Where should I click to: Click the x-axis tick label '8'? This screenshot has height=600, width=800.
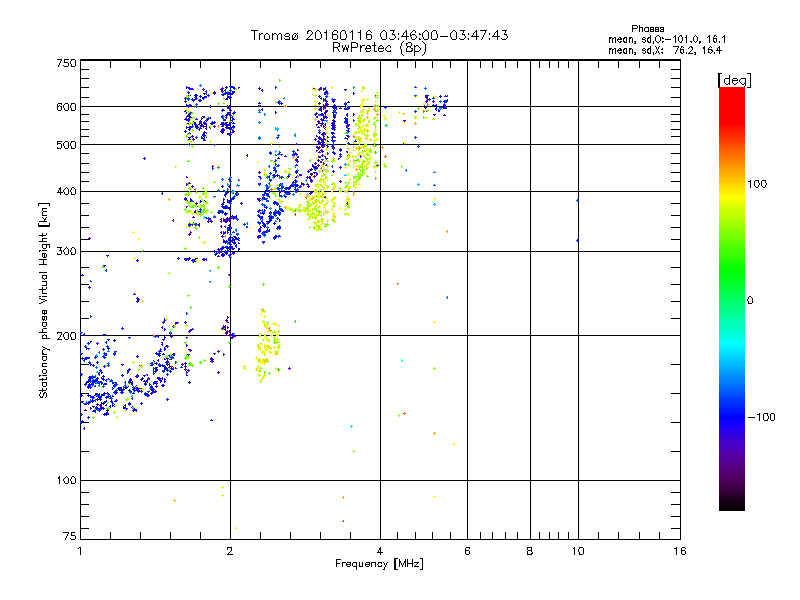tap(530, 551)
